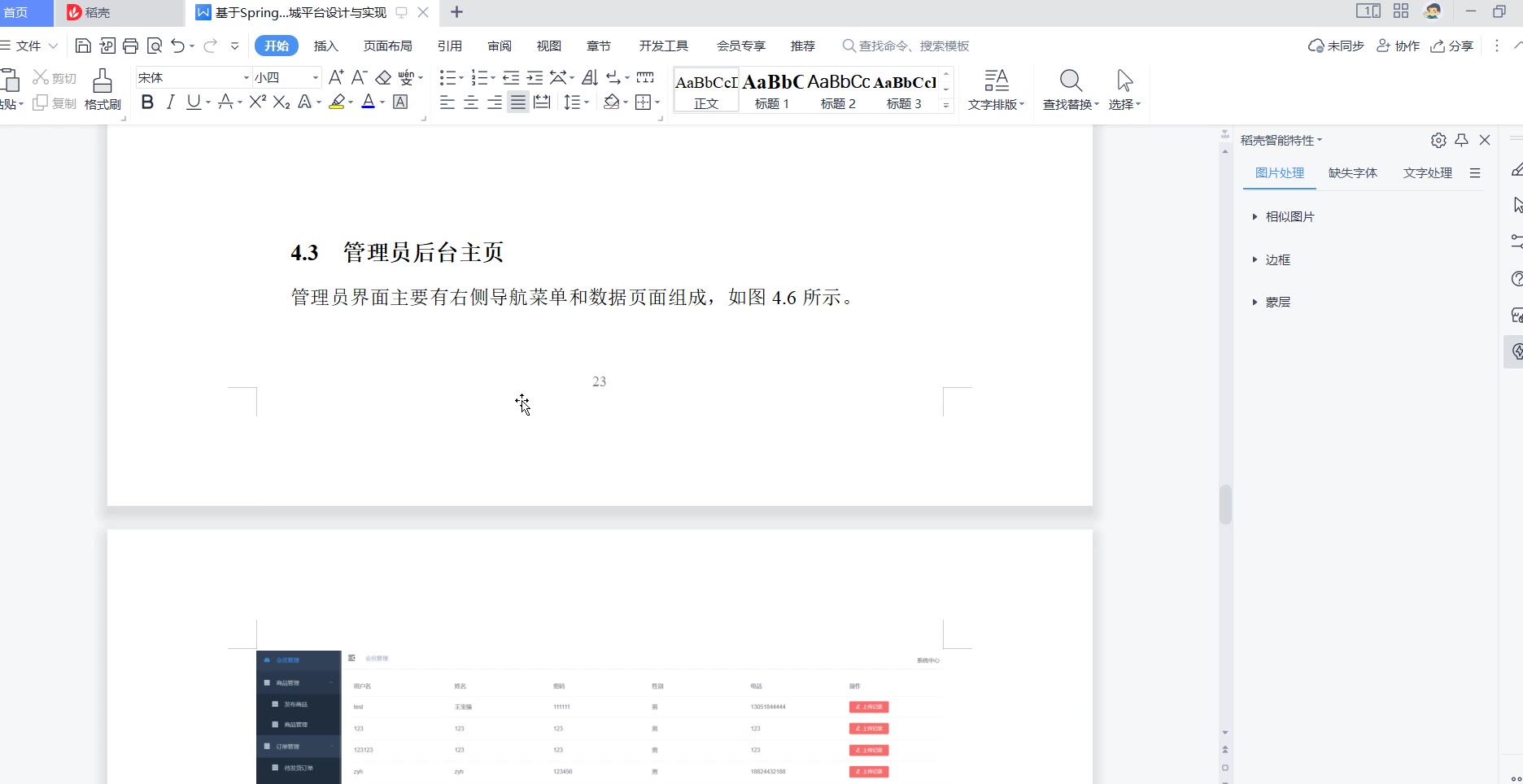Open the font size dropdown (小四)
1523x784 pixels.
[316, 77]
